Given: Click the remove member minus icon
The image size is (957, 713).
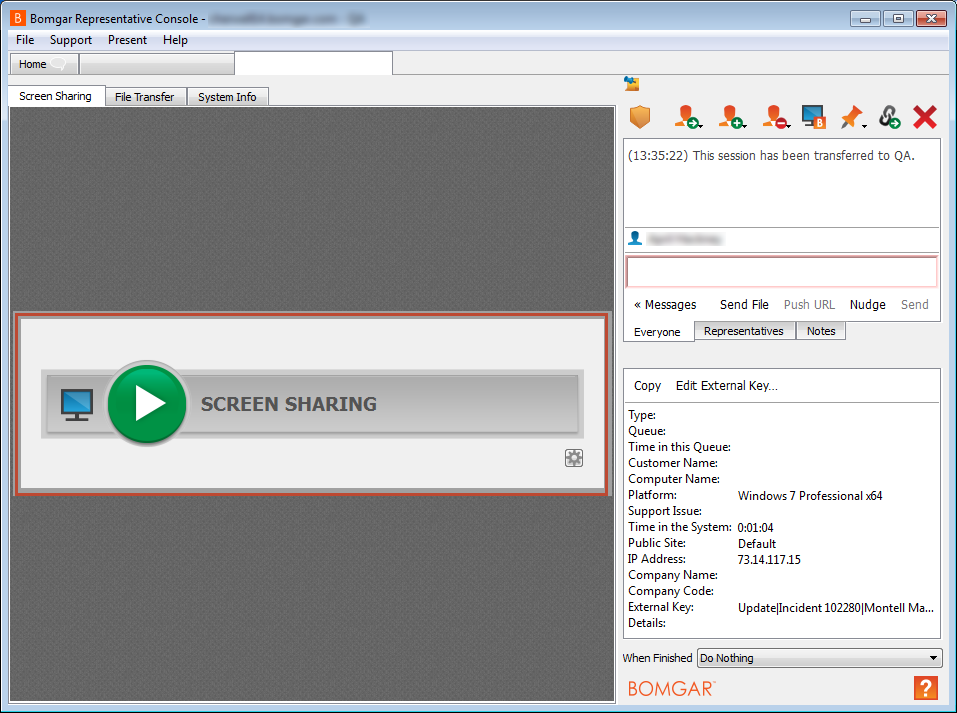Looking at the screenshot, I should click(775, 118).
